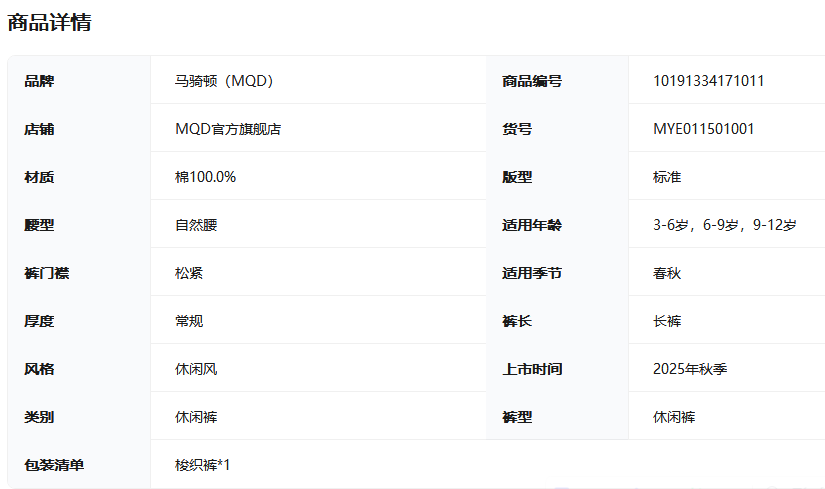Click the 商品编号 row label
Image resolution: width=825 pixels, height=489 pixels.
(x=532, y=81)
